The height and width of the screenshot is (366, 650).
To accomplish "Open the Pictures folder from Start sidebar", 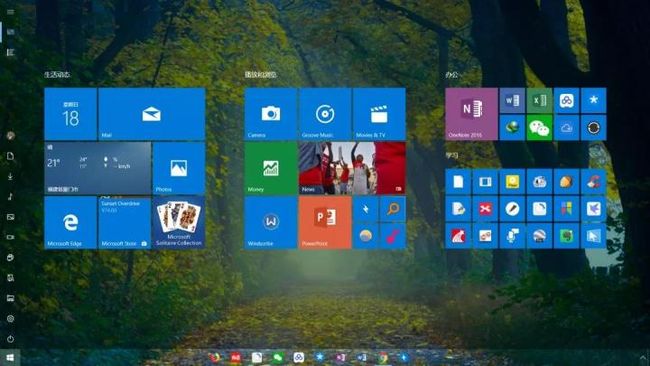I will (10, 217).
